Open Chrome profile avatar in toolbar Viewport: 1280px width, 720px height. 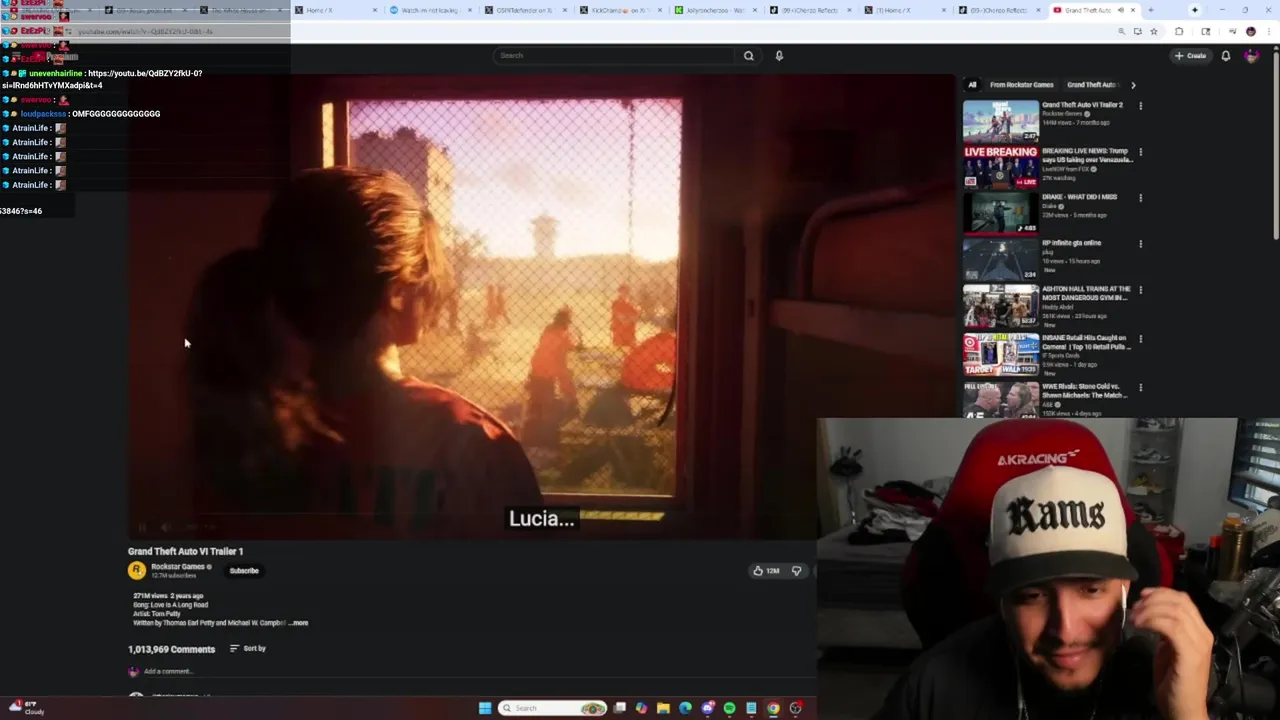1250,32
